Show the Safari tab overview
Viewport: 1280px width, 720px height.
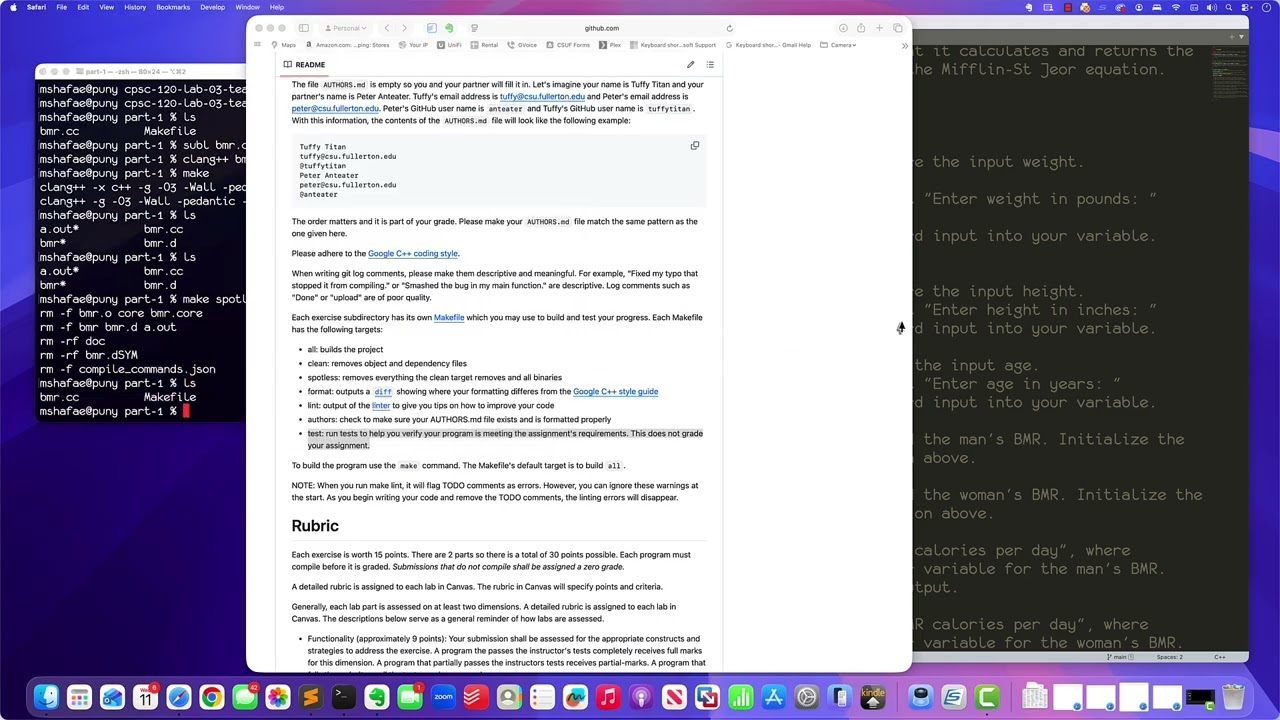tap(897, 28)
